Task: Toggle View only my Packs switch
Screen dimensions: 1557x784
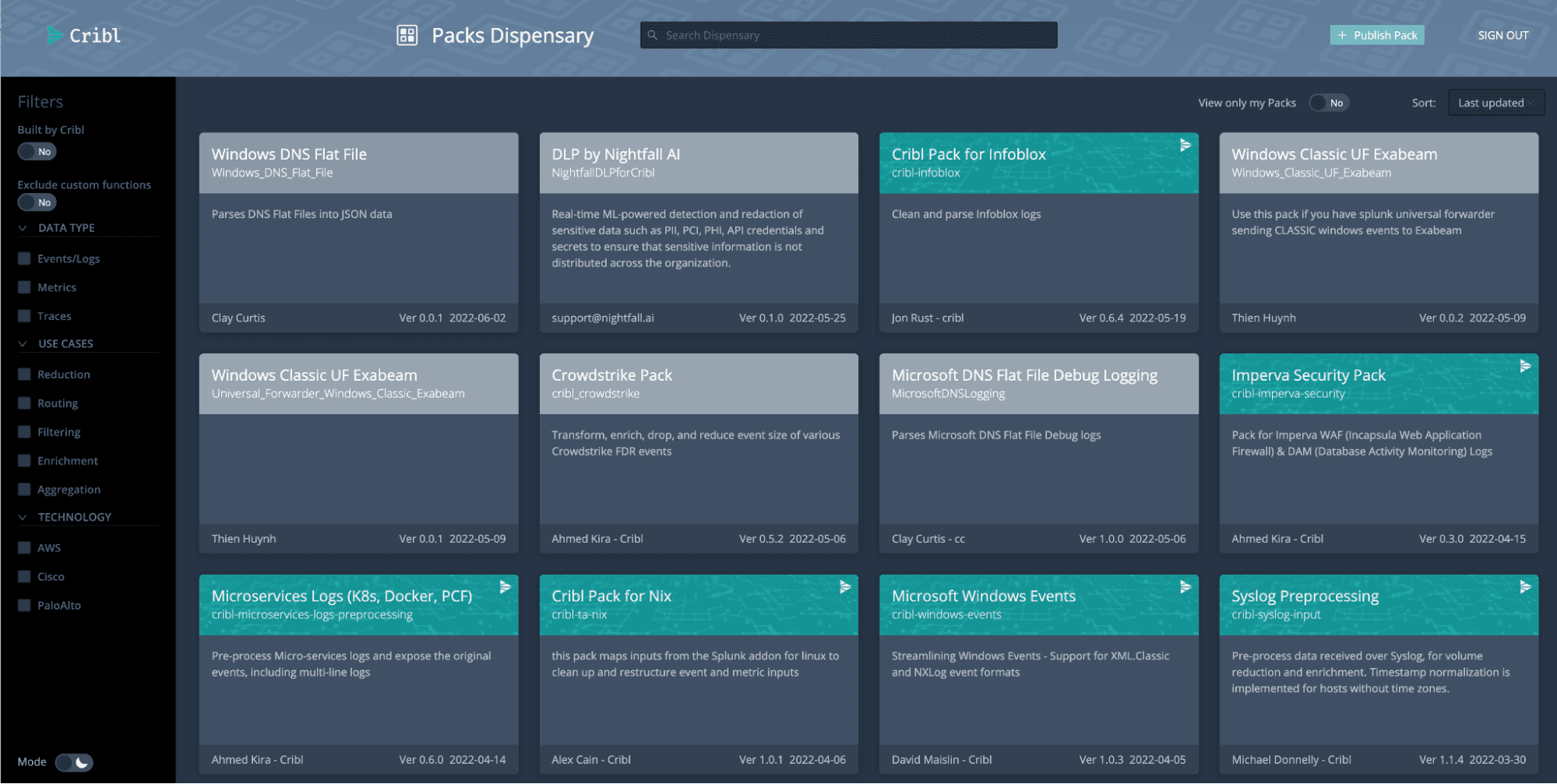Action: (1328, 103)
